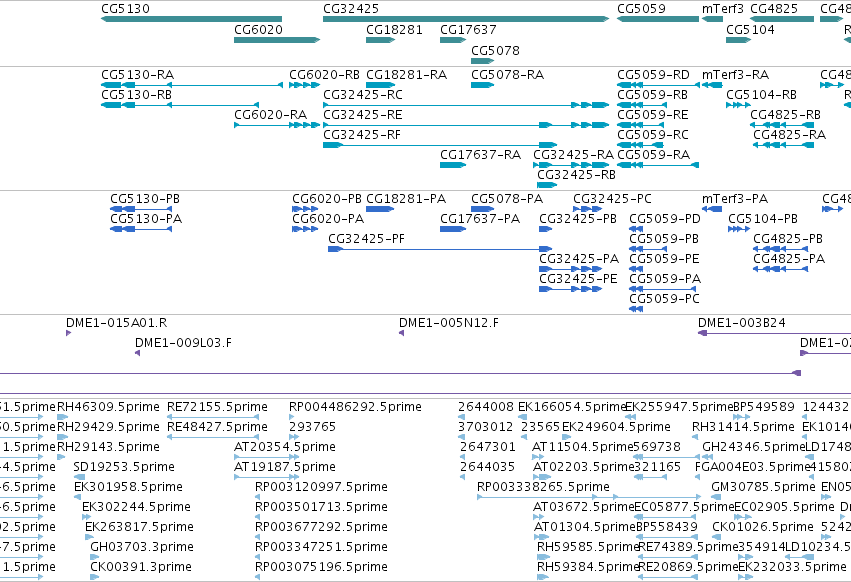Viewport: 851px width, 582px height.
Task: Select protein CG32425-PF label
Action: 367,239
